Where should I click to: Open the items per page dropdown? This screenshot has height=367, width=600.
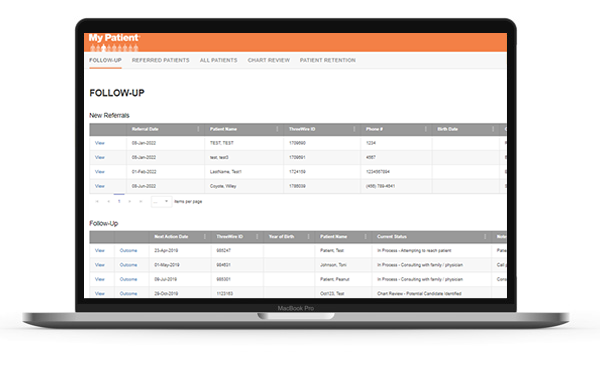[161, 201]
